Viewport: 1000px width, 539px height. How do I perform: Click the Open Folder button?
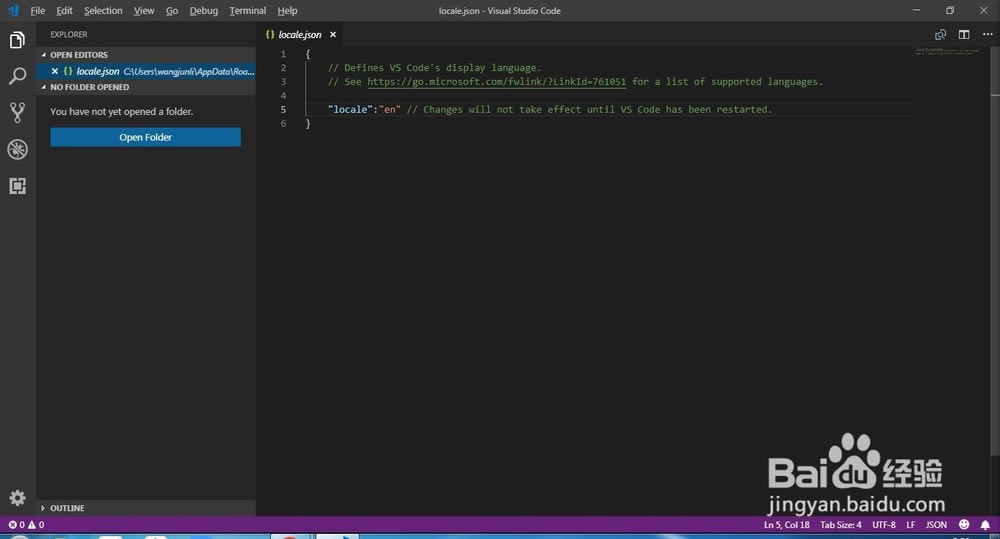click(145, 137)
